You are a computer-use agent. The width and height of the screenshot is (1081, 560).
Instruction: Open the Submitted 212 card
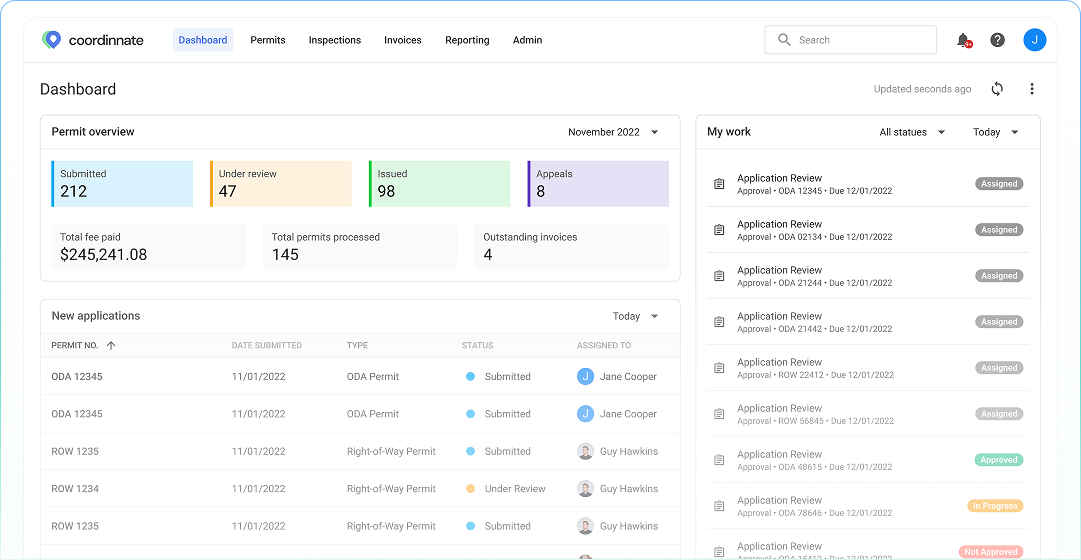pyautogui.click(x=122, y=183)
